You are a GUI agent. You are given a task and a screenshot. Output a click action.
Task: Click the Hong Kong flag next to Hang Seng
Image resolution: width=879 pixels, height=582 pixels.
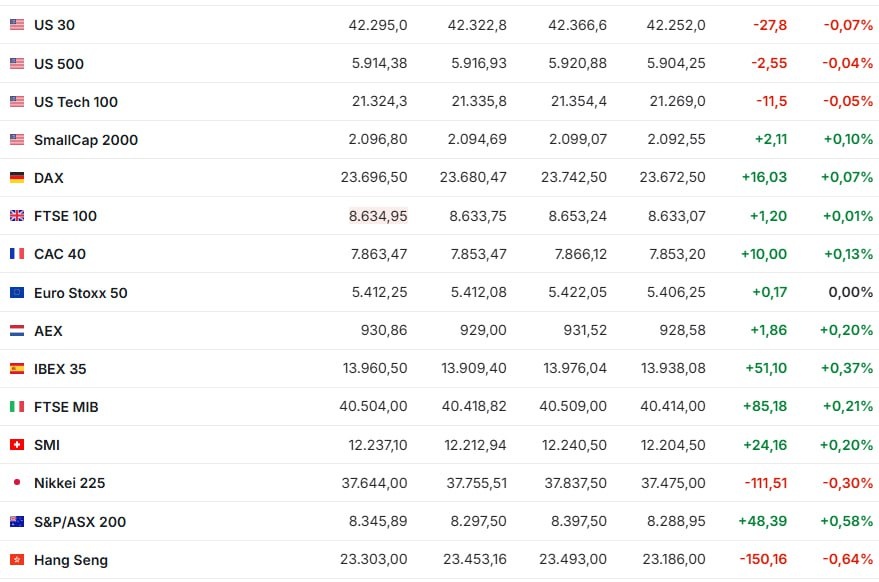pyautogui.click(x=17, y=560)
